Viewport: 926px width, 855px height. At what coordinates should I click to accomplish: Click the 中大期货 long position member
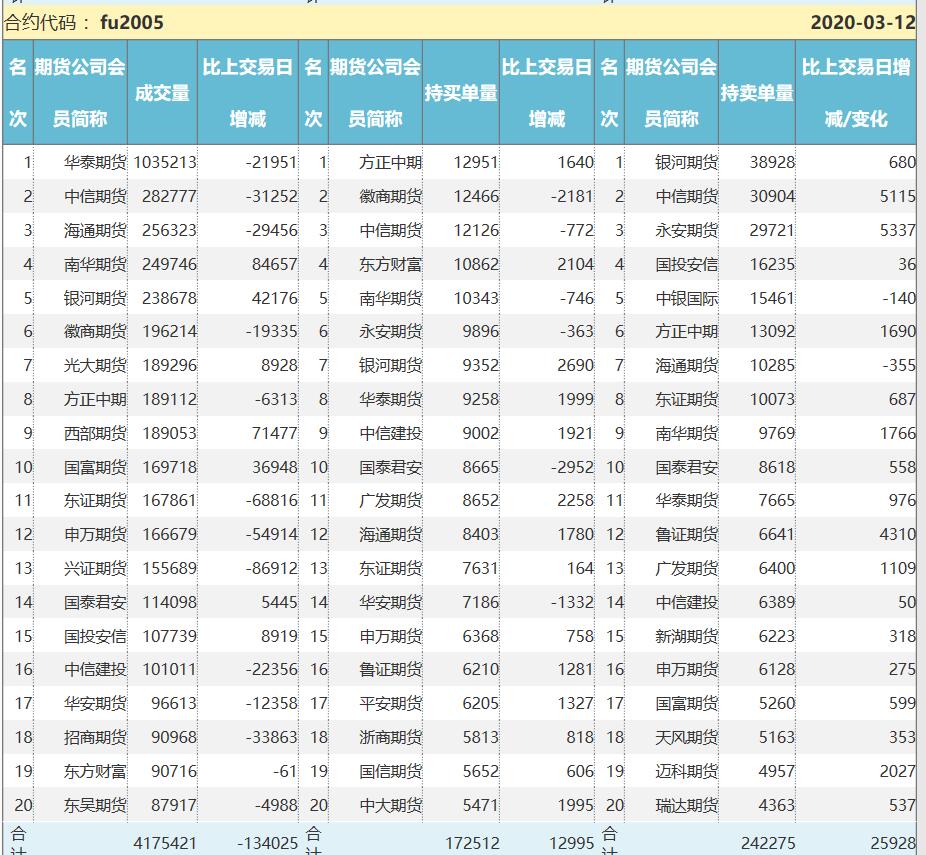390,805
